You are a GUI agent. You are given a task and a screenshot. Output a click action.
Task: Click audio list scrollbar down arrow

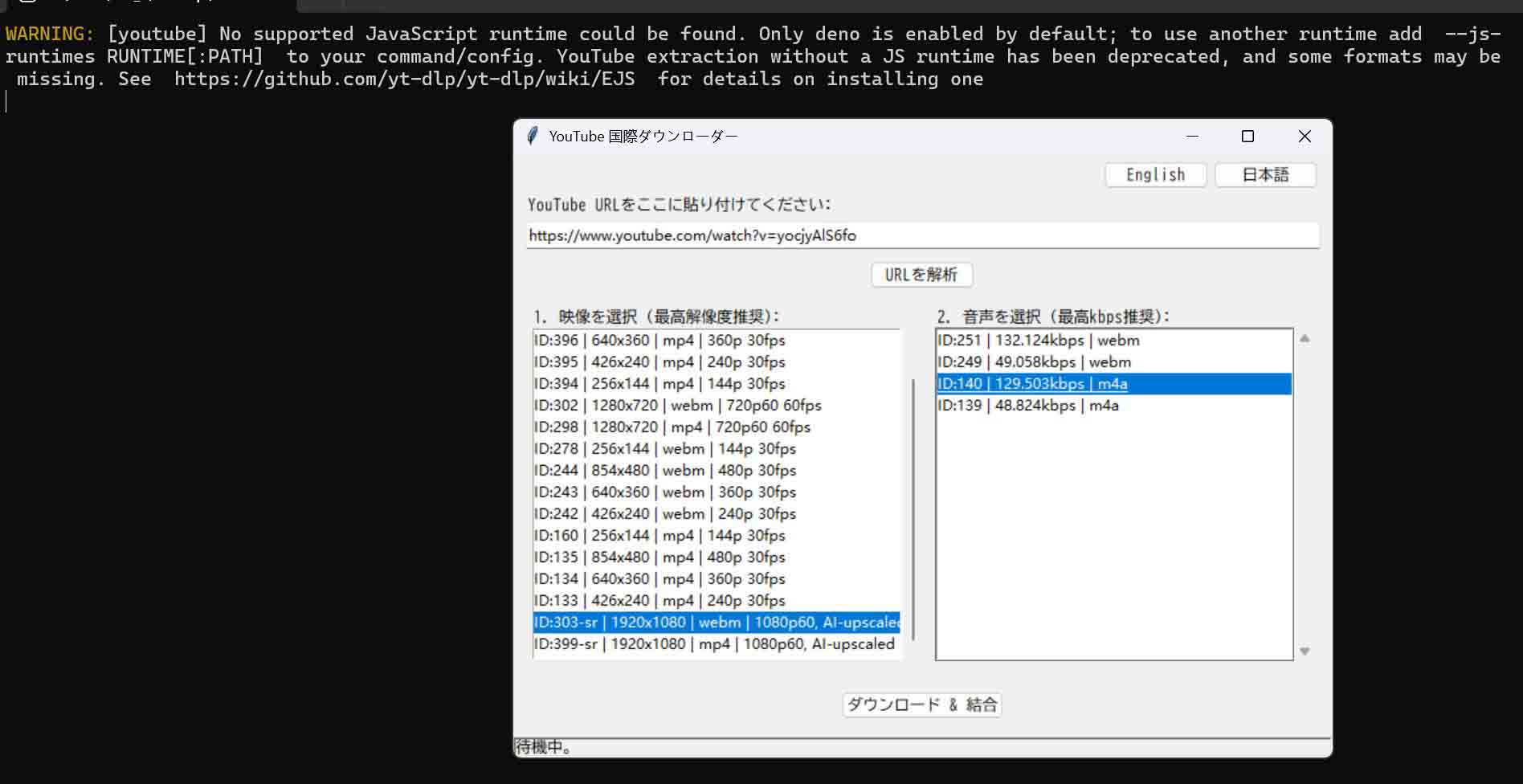click(1305, 651)
